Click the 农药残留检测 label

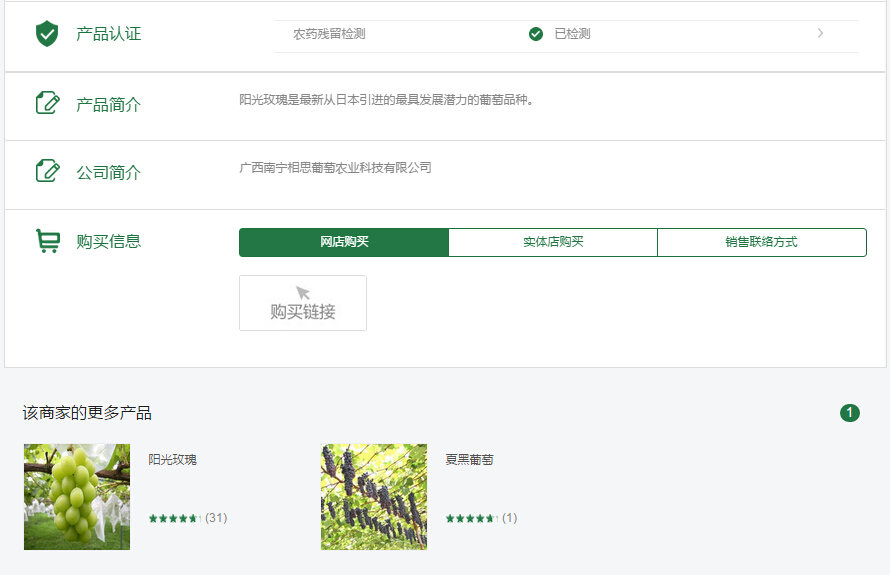329,34
